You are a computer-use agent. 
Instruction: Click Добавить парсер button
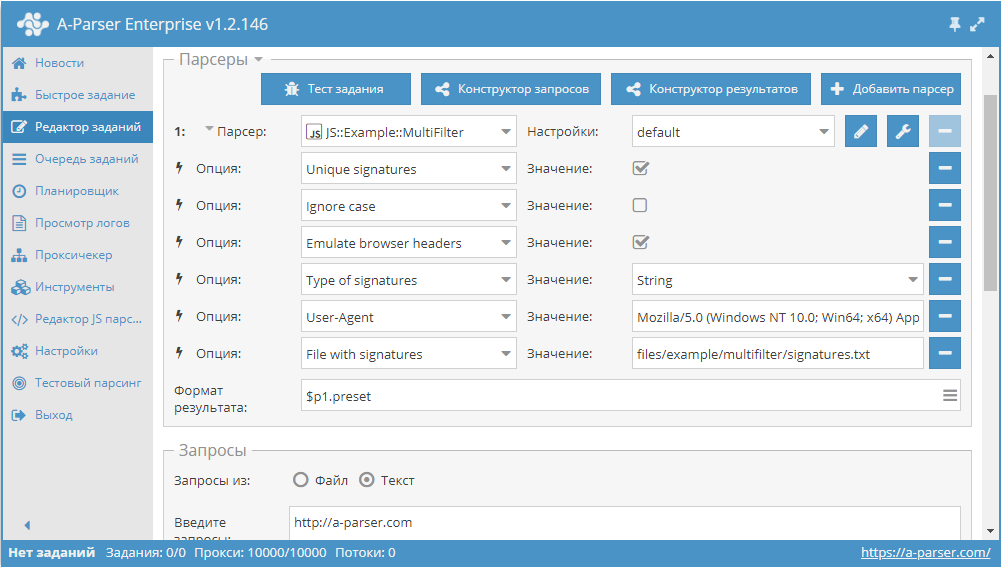pyautogui.click(x=891, y=89)
